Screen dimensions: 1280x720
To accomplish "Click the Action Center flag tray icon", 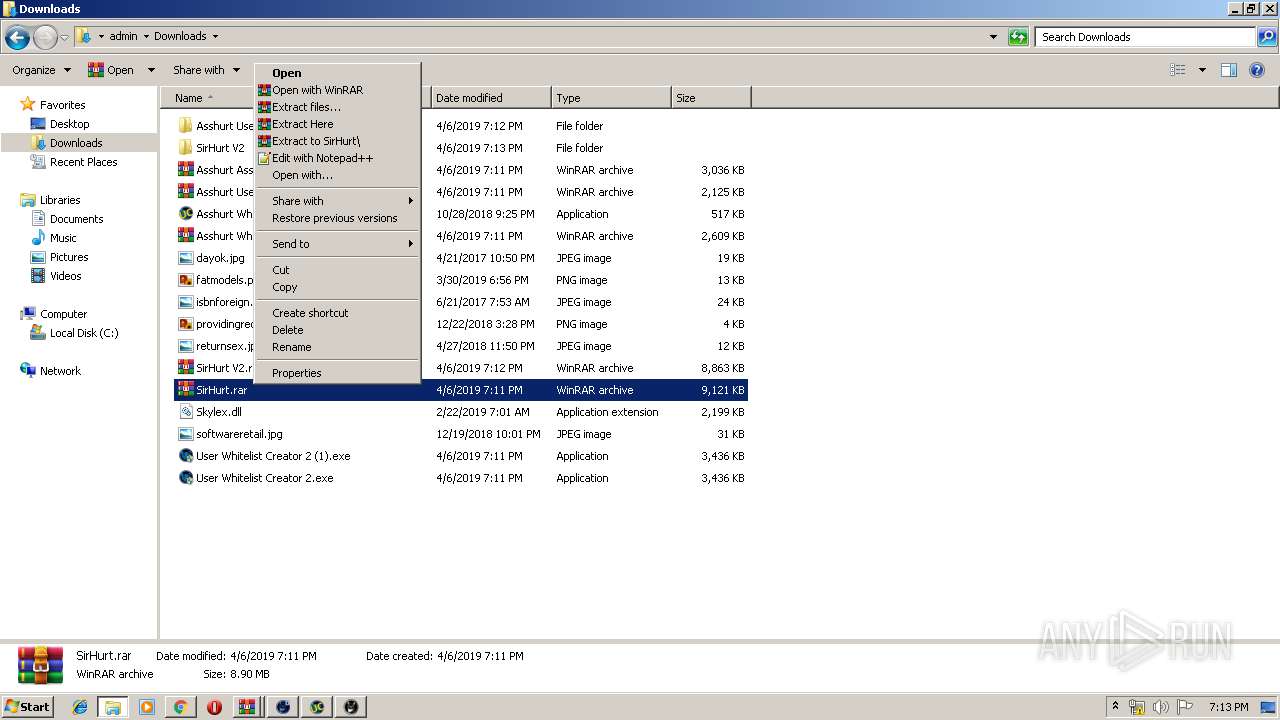I will pyautogui.click(x=1185, y=707).
